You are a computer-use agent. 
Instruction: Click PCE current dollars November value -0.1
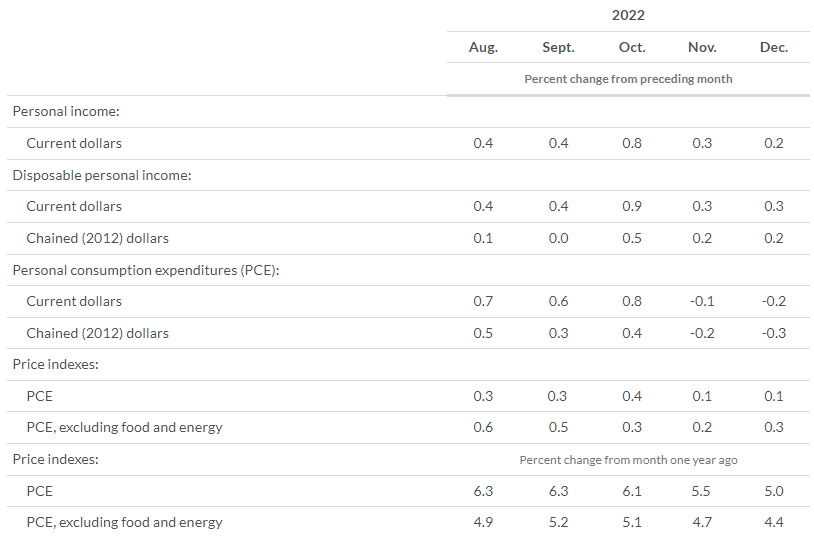700,301
